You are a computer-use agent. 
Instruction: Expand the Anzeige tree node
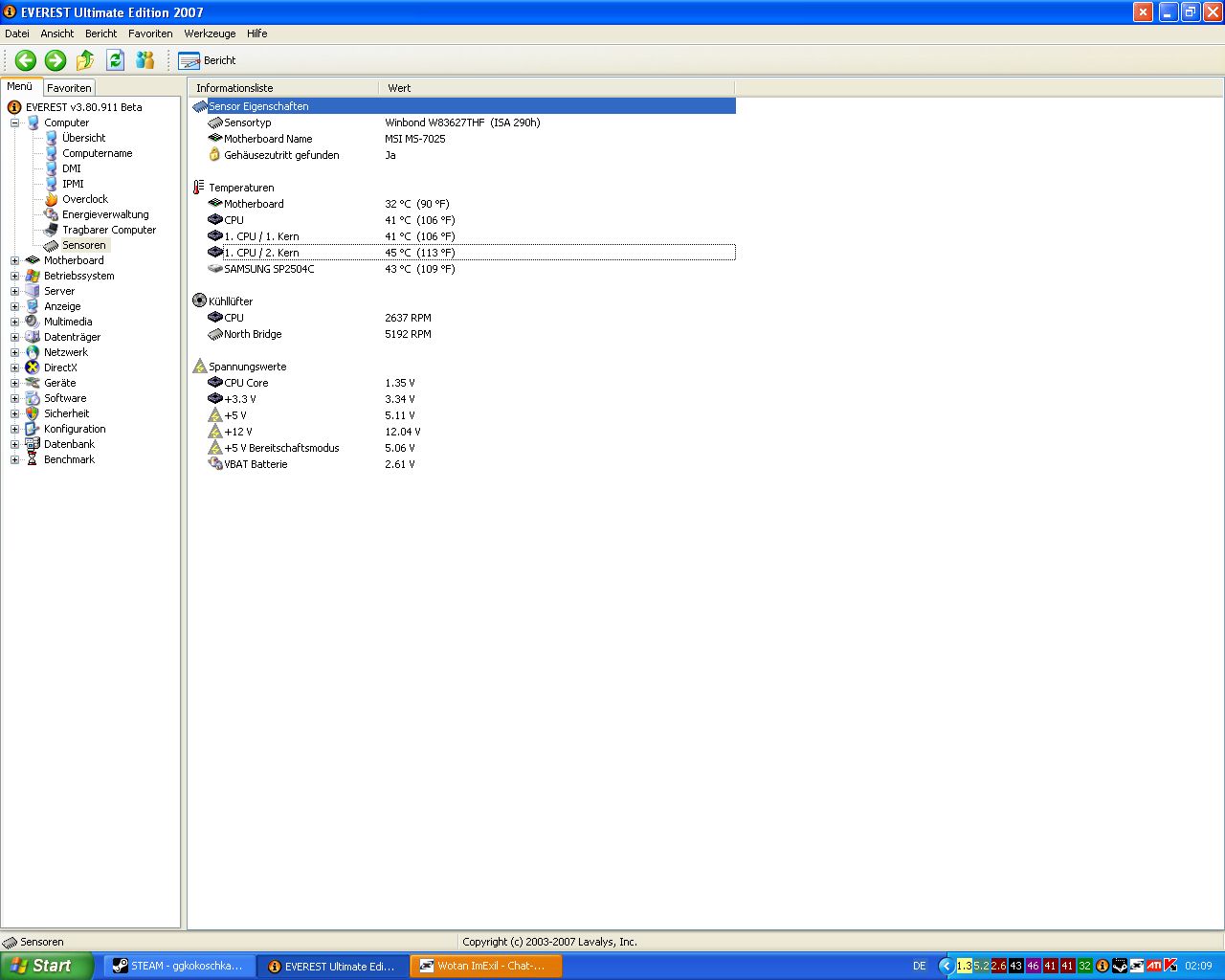14,306
